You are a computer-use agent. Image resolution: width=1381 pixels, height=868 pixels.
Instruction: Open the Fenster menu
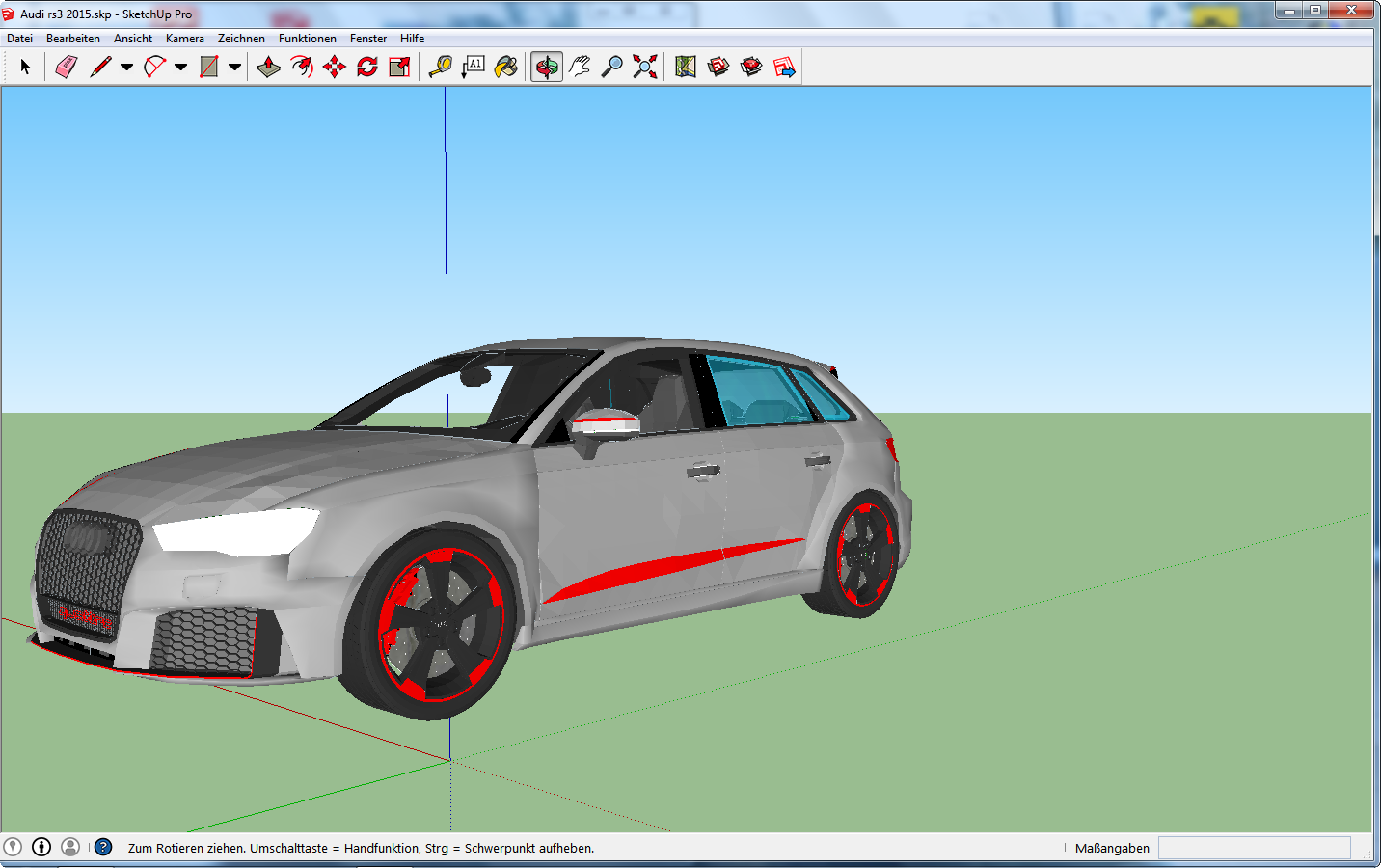pyautogui.click(x=368, y=39)
